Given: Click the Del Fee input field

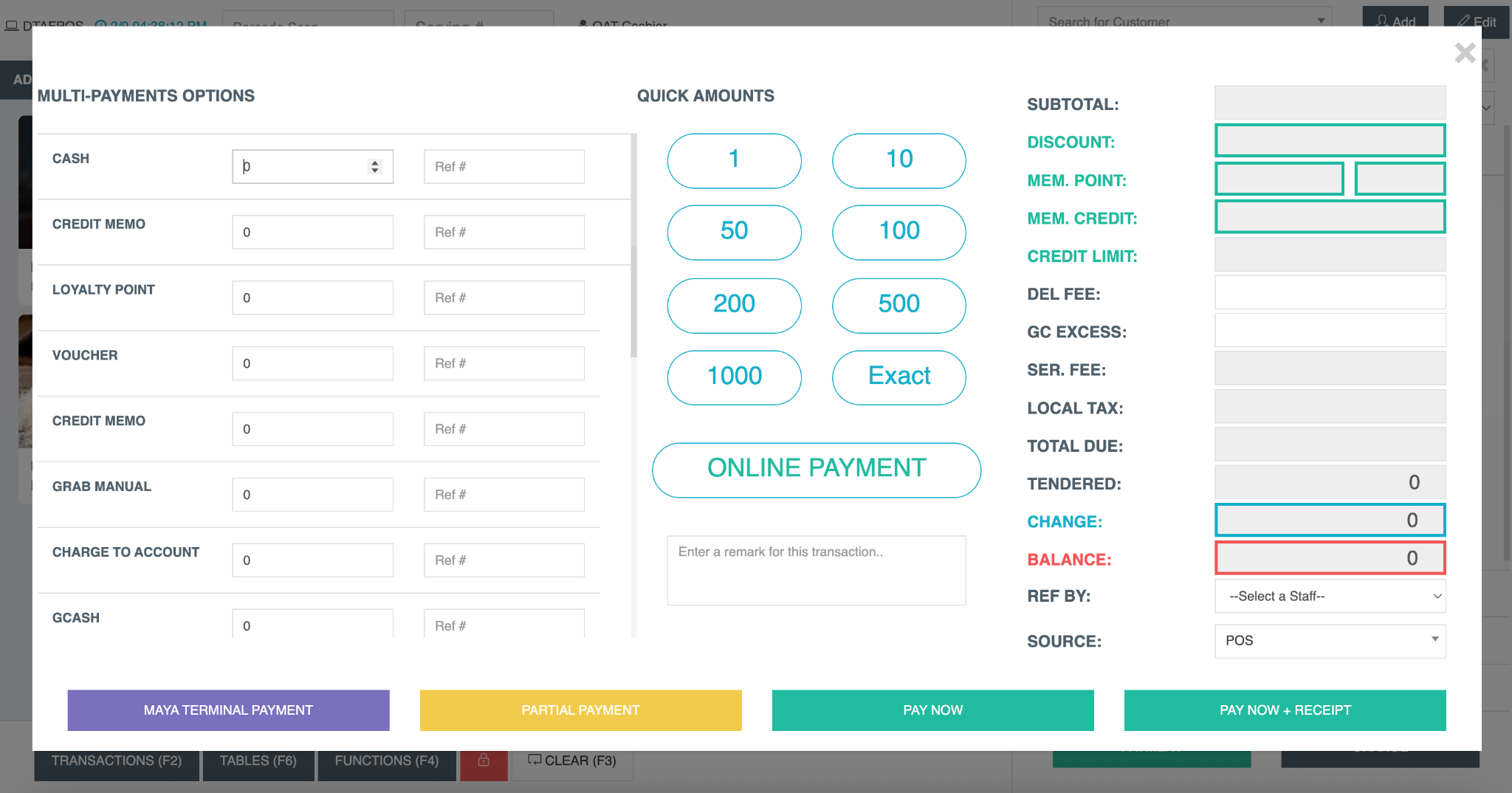Looking at the screenshot, I should (x=1329, y=293).
